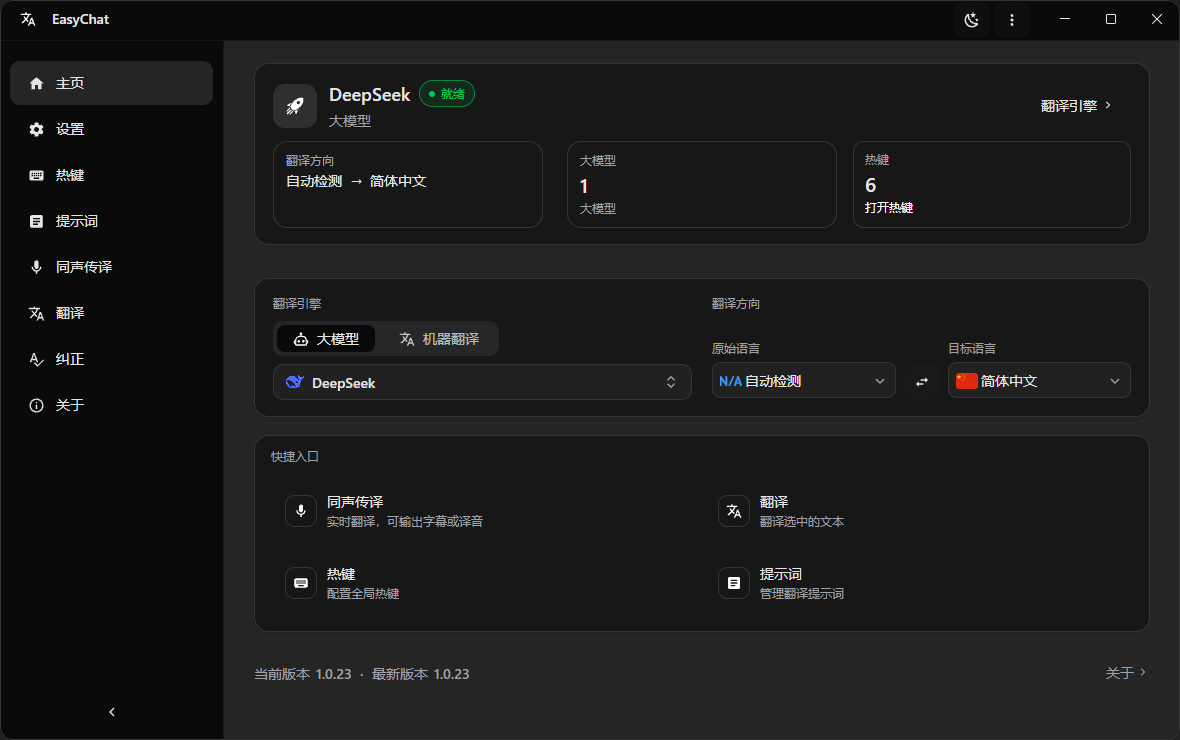Open 同声传译 in the sidebar
The image size is (1180, 740).
tap(111, 267)
